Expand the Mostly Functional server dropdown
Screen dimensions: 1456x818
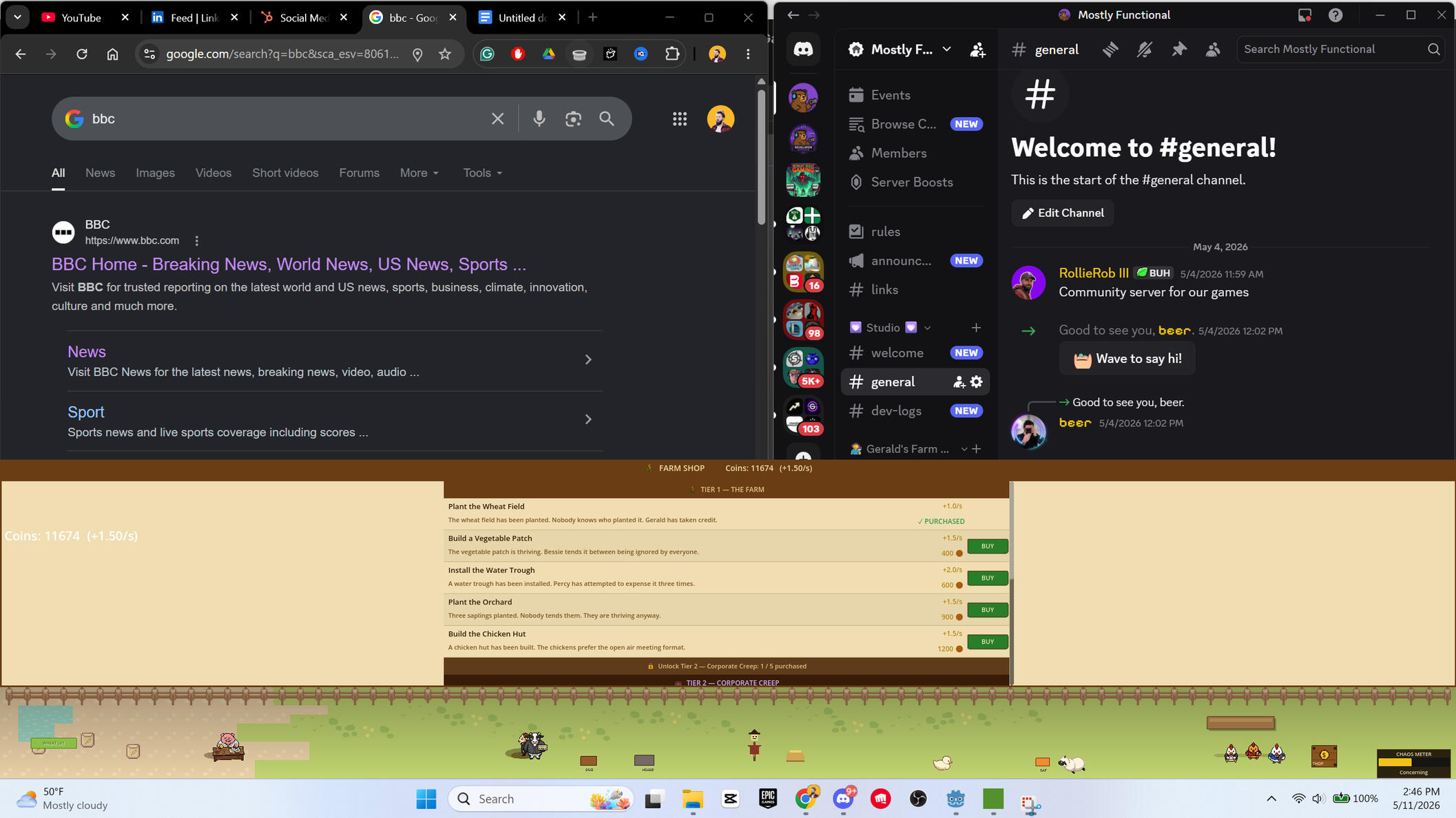coord(947,50)
